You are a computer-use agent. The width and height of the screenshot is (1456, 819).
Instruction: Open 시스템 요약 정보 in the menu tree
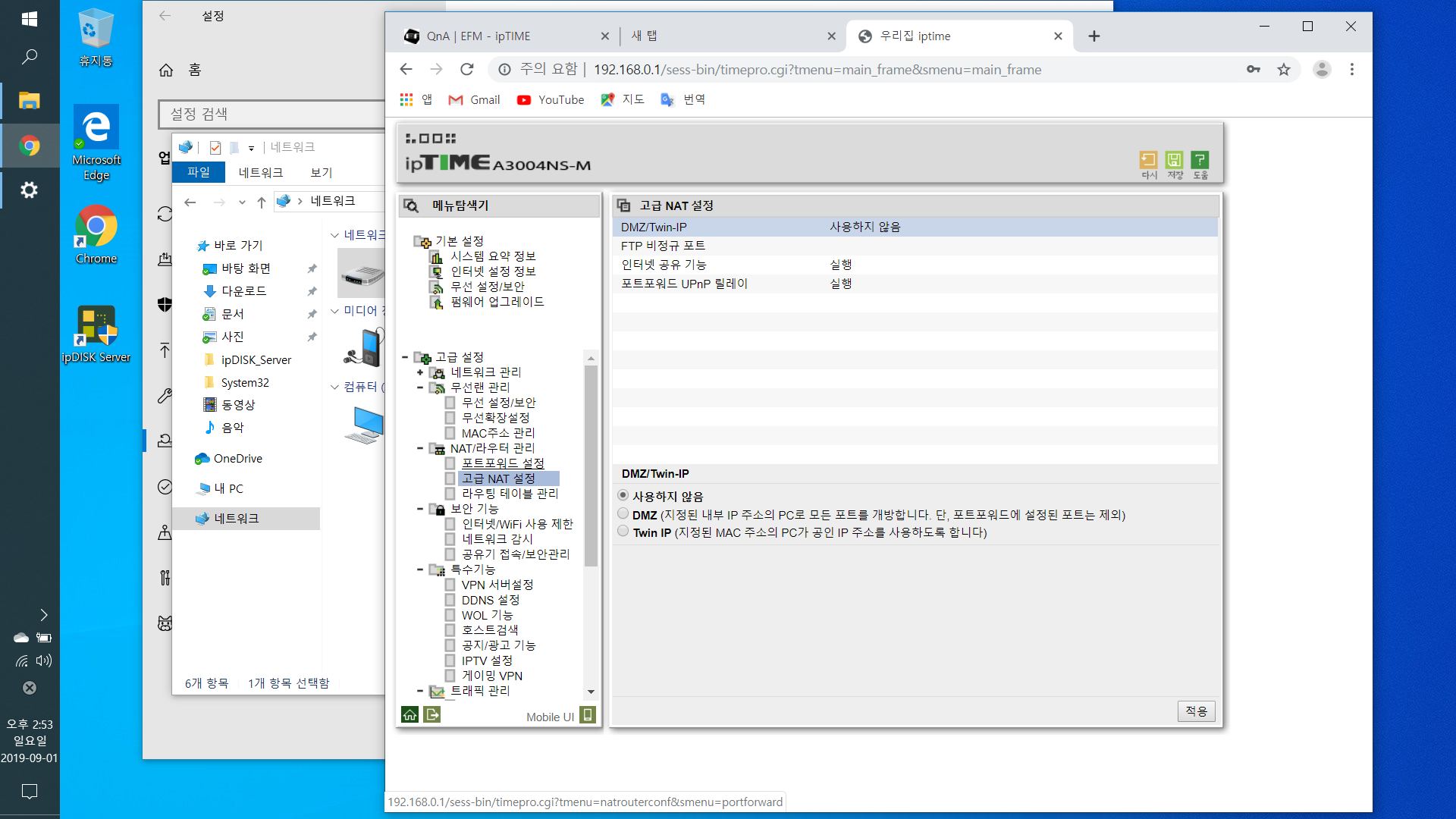tap(493, 256)
